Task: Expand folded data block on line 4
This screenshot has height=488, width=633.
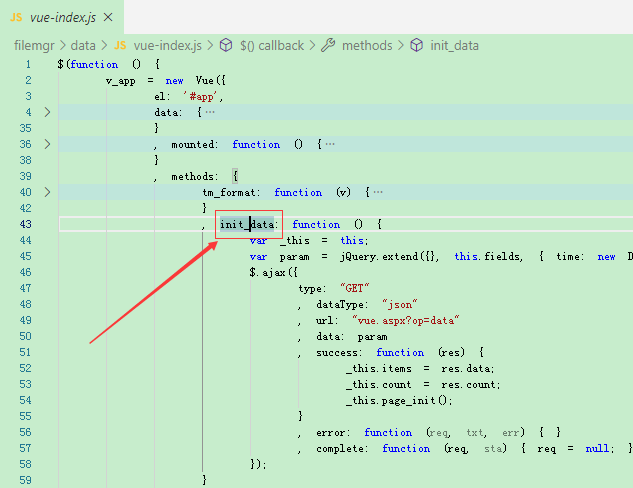Action: [x=47, y=112]
